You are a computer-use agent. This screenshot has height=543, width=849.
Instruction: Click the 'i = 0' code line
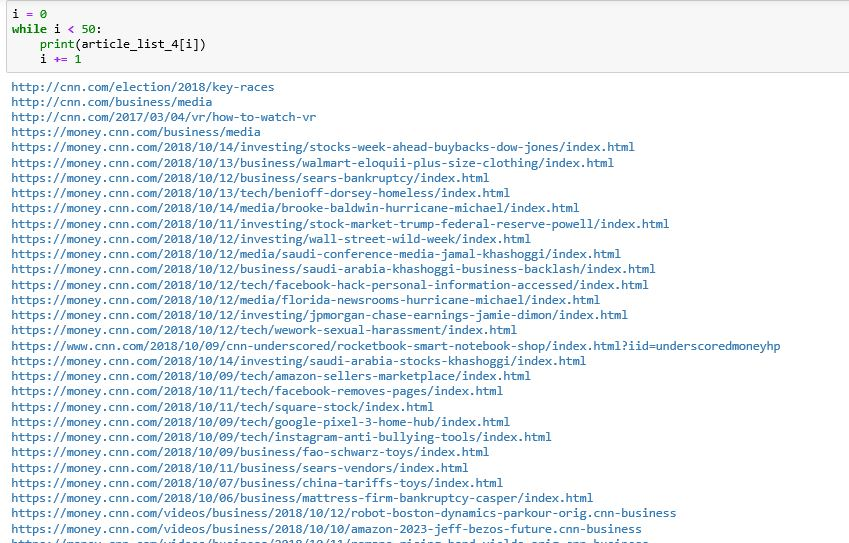(29, 14)
